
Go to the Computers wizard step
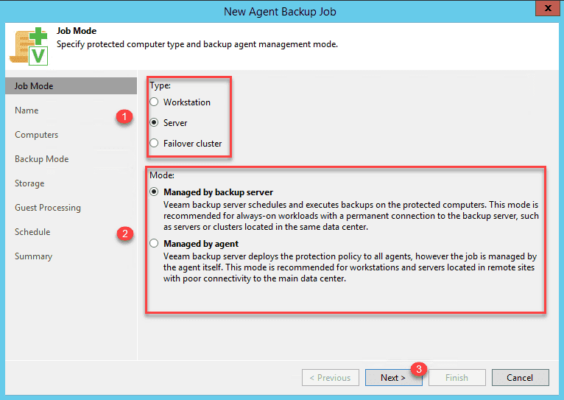click(36, 135)
